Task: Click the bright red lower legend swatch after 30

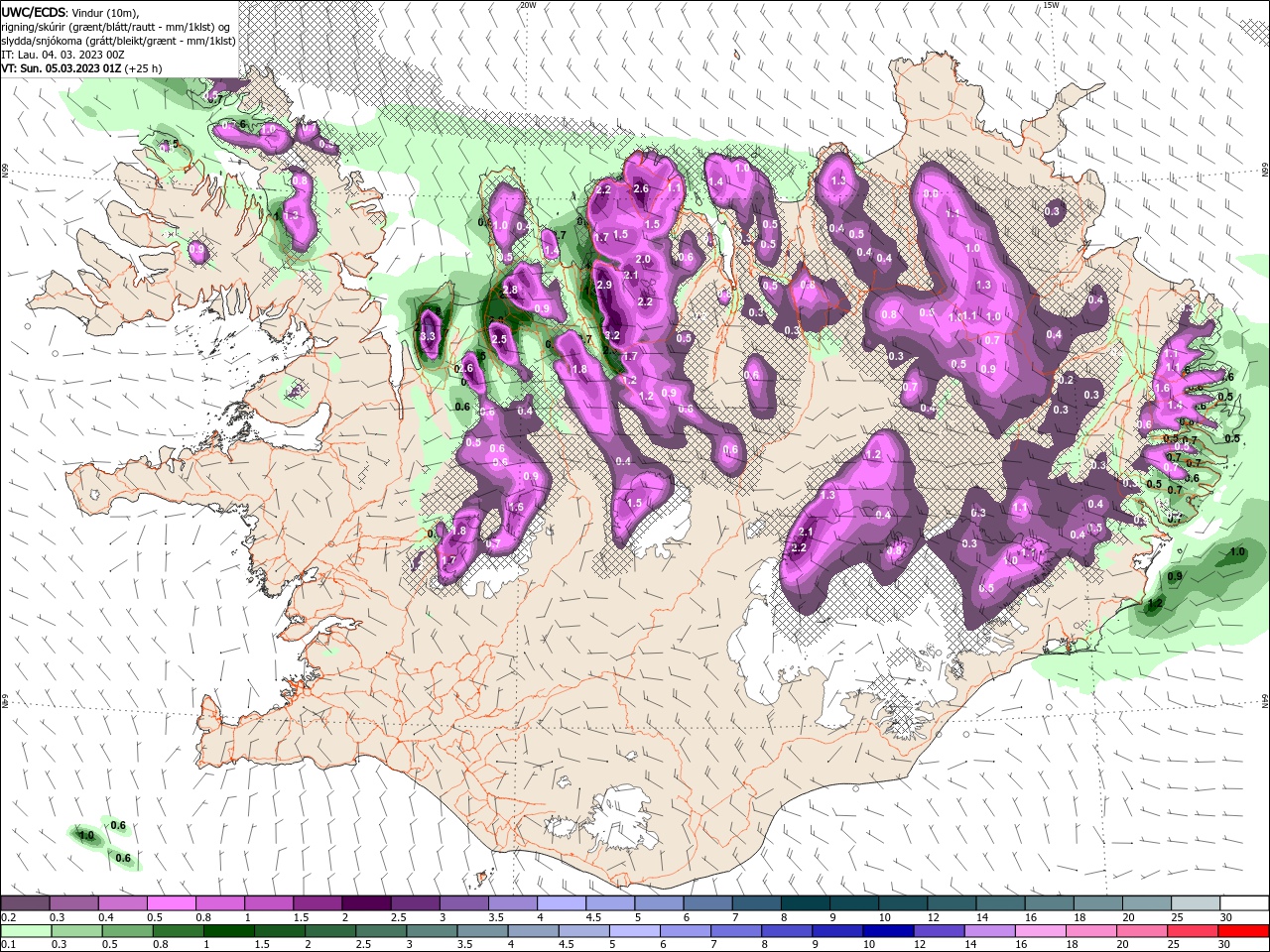Action: [1244, 931]
